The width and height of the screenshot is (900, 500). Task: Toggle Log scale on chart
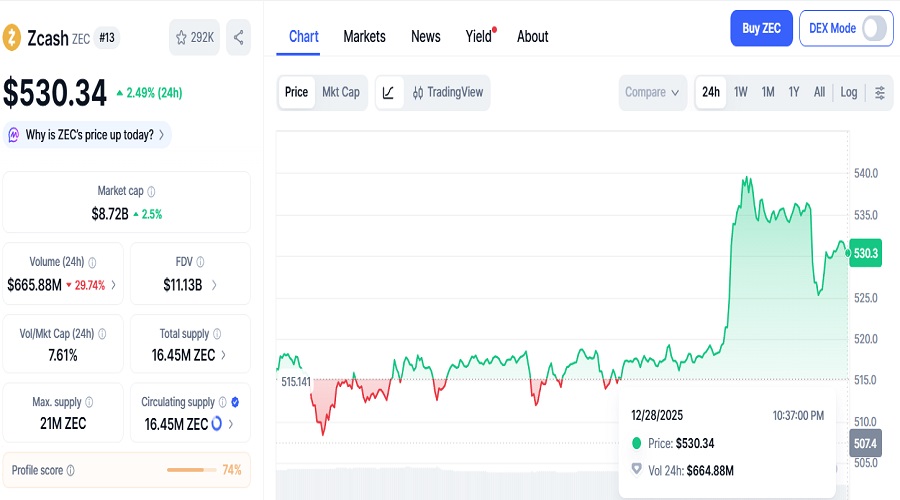pyautogui.click(x=848, y=92)
